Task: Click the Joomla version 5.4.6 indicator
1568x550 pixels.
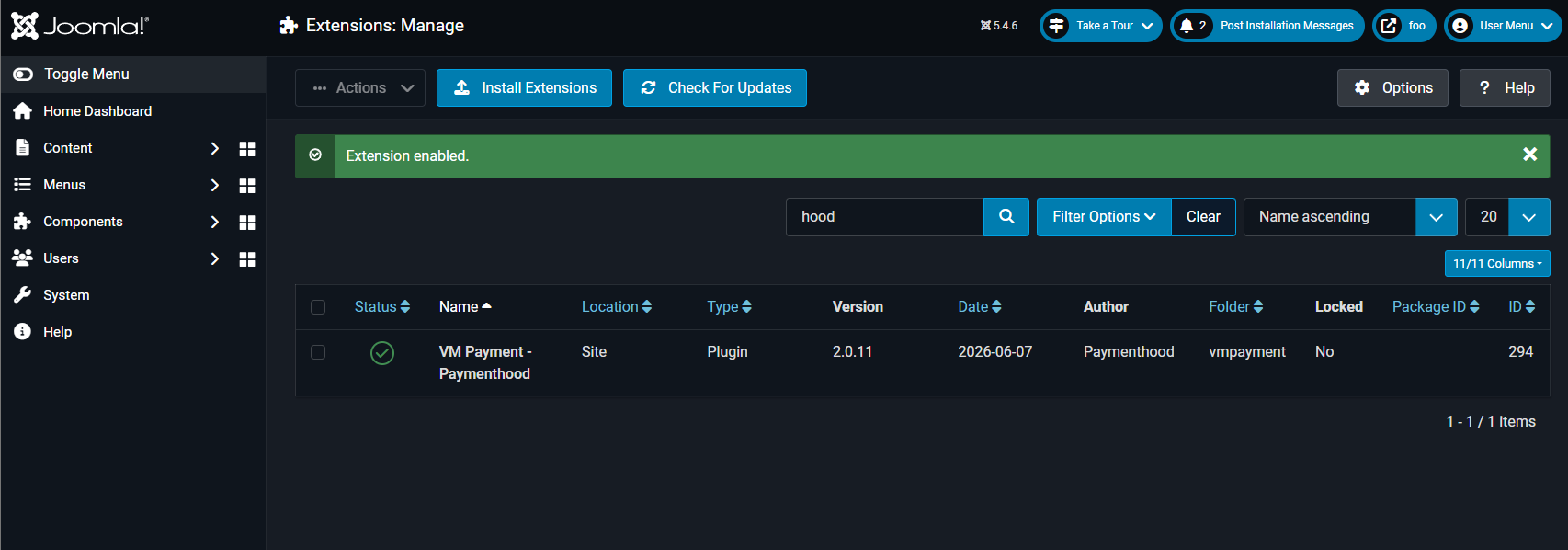Action: (x=999, y=26)
